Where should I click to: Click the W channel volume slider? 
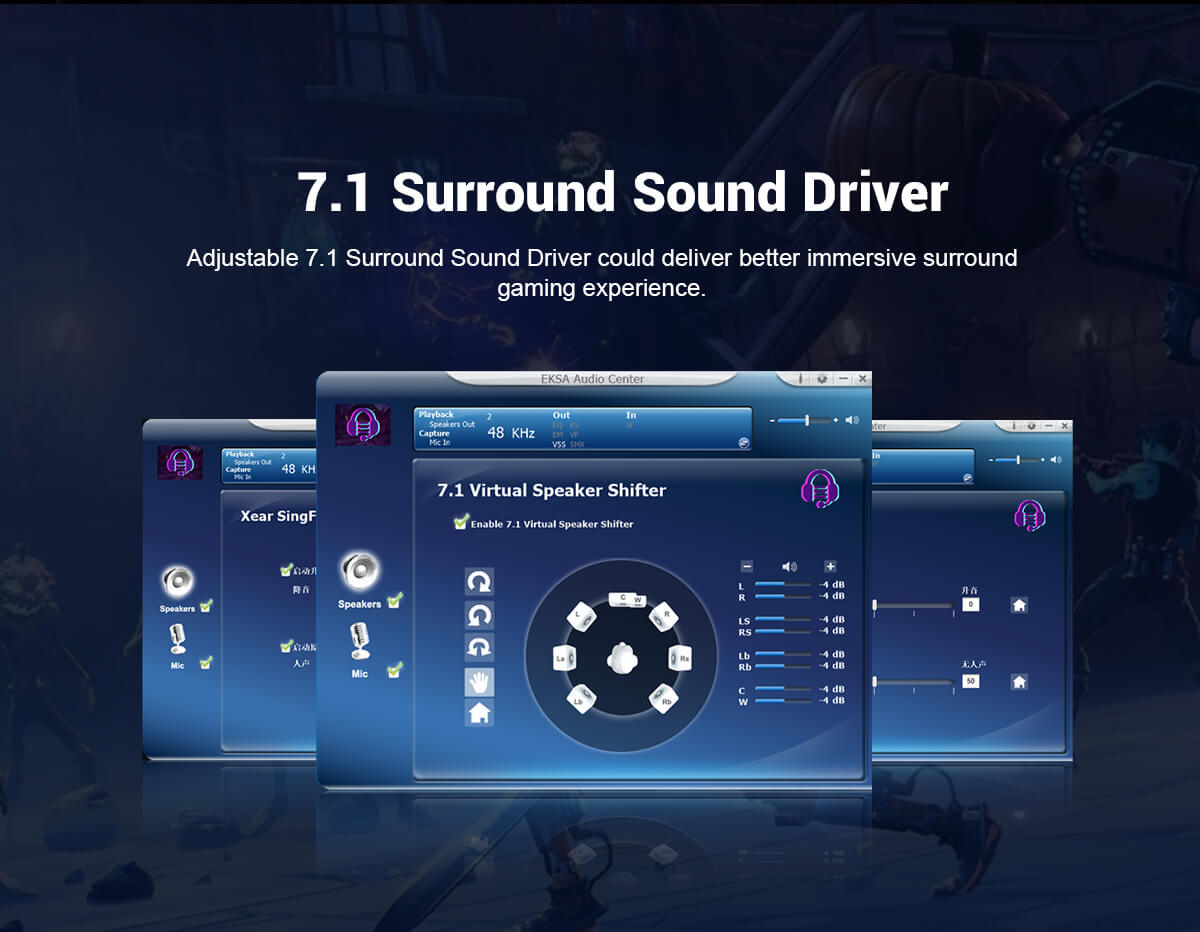[x=783, y=701]
